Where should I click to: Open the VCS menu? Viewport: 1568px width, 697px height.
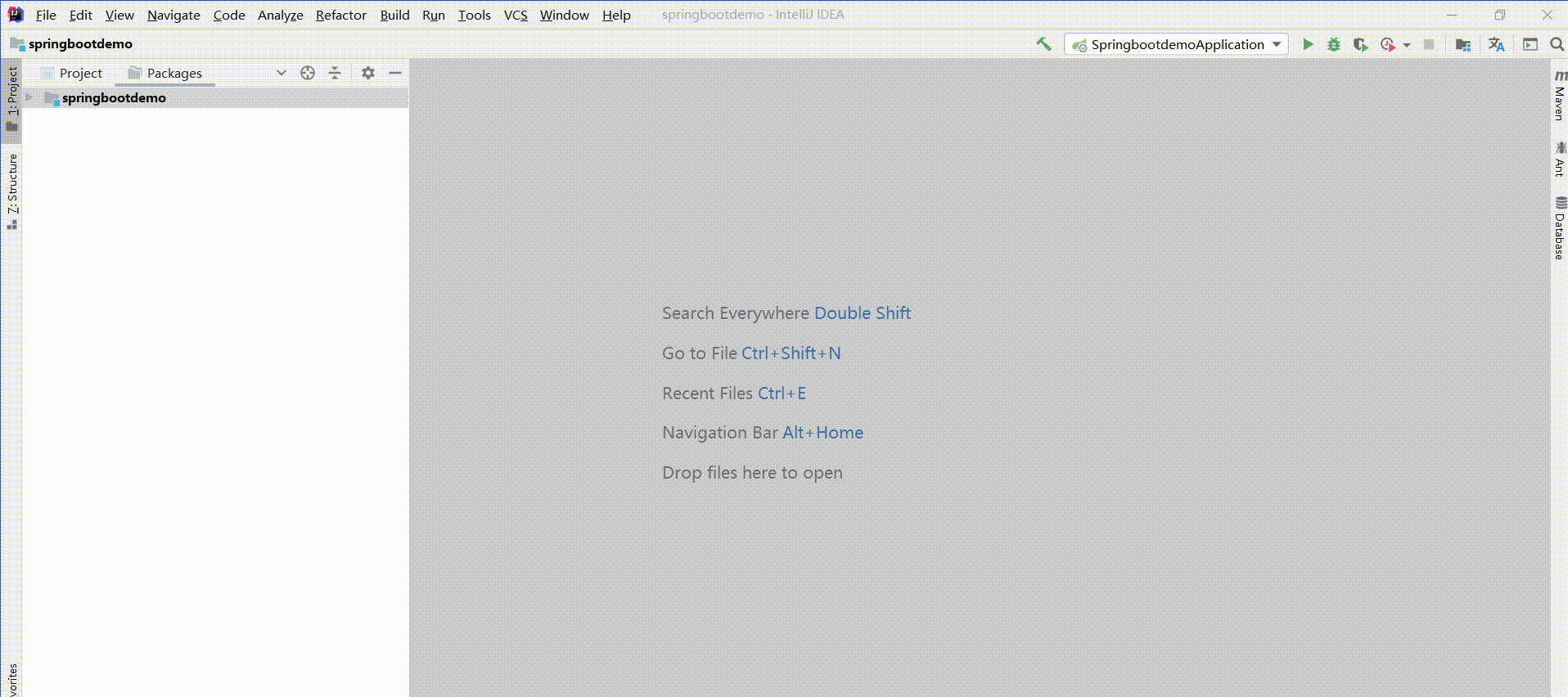(x=516, y=15)
